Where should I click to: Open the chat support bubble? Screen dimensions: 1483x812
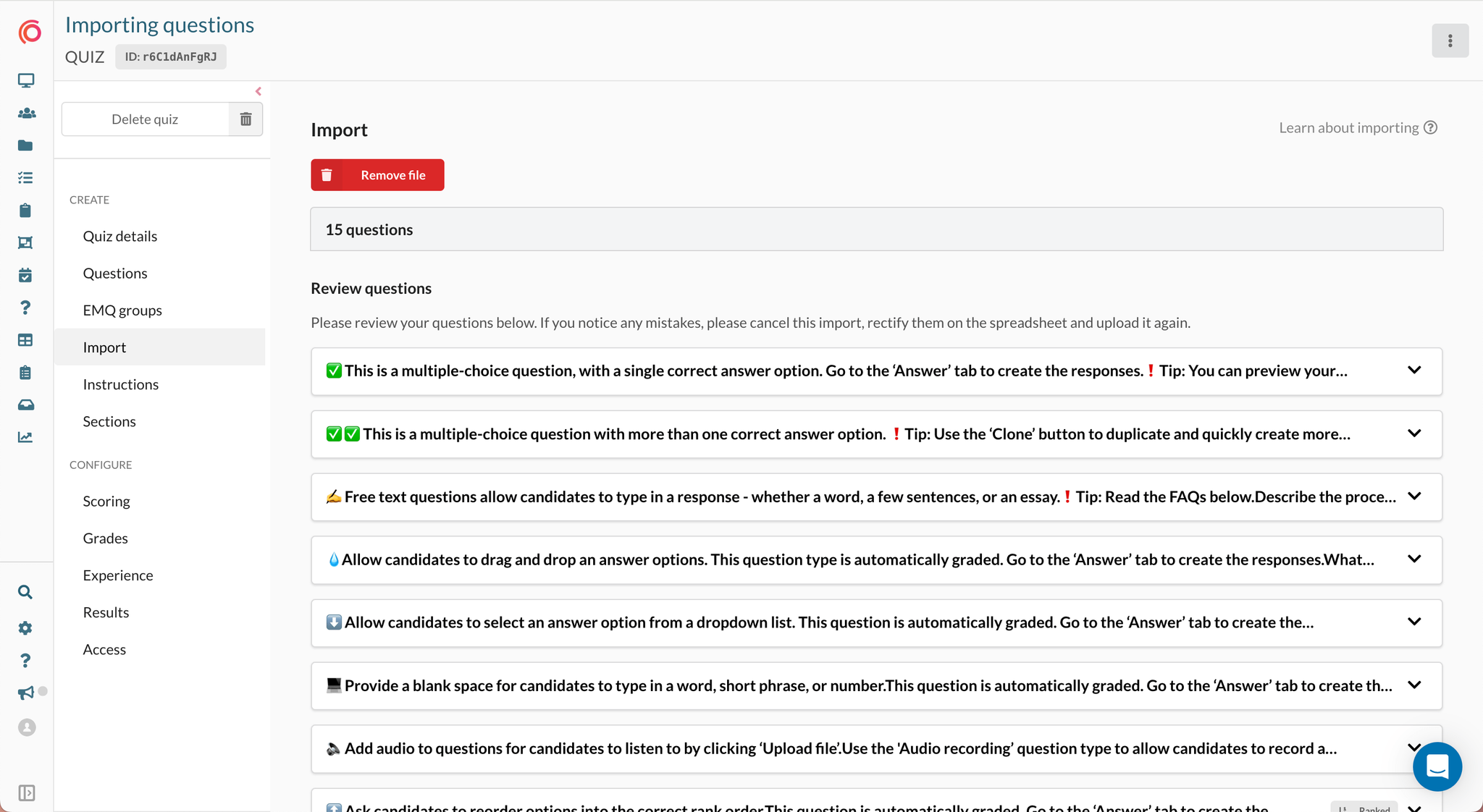click(1437, 766)
